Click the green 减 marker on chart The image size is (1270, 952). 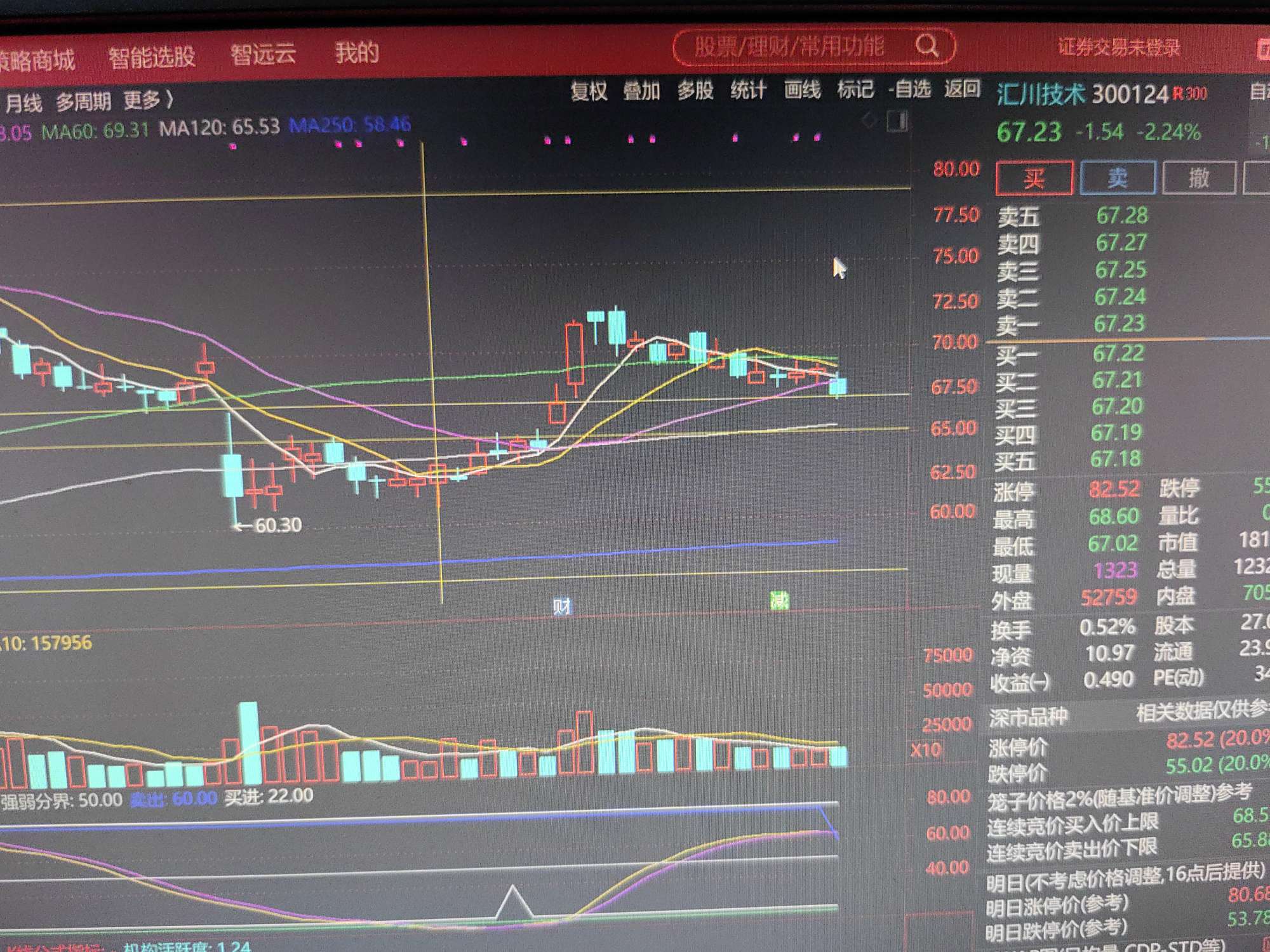coord(779,600)
